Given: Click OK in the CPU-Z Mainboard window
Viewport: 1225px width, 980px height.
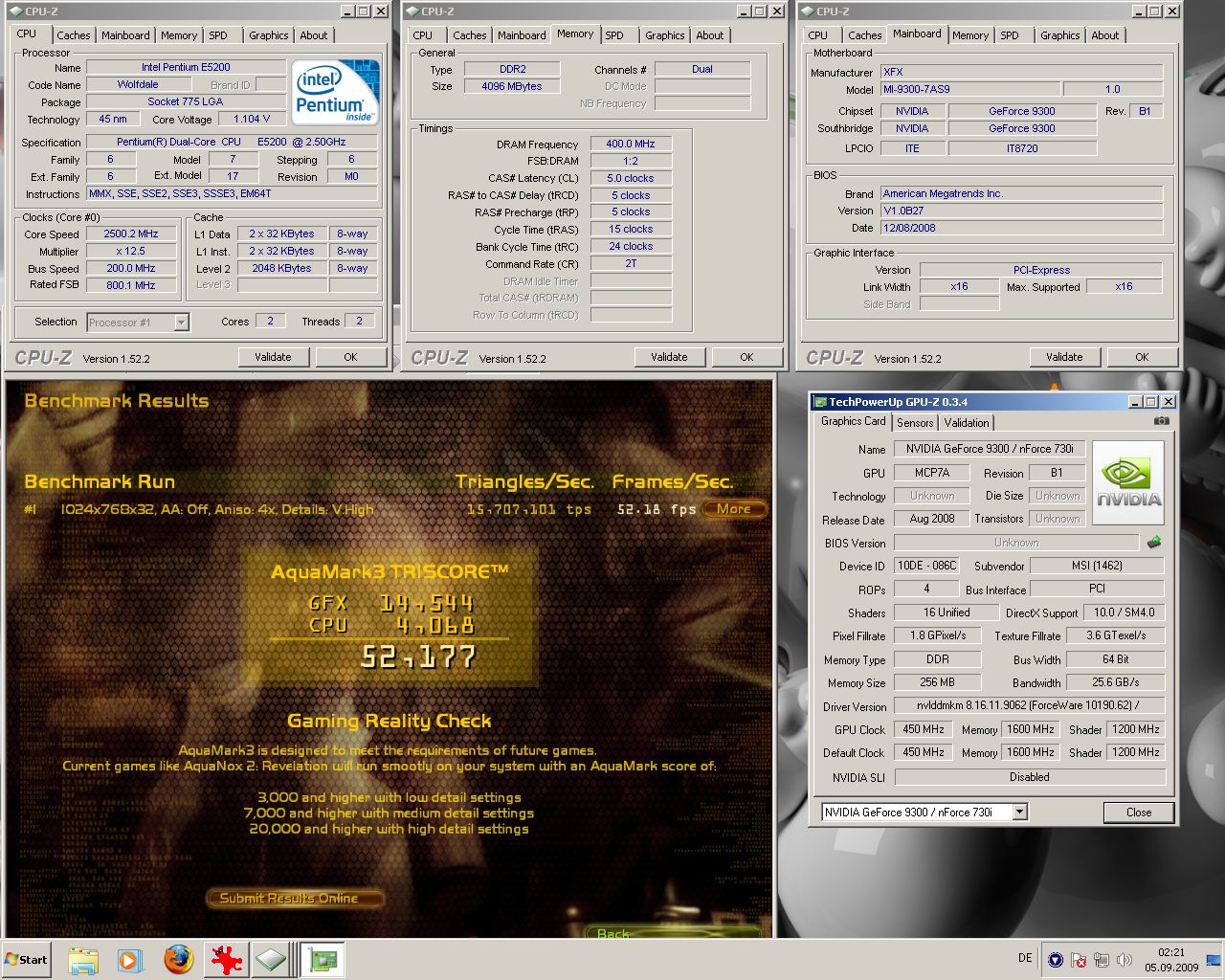Looking at the screenshot, I should [1142, 357].
